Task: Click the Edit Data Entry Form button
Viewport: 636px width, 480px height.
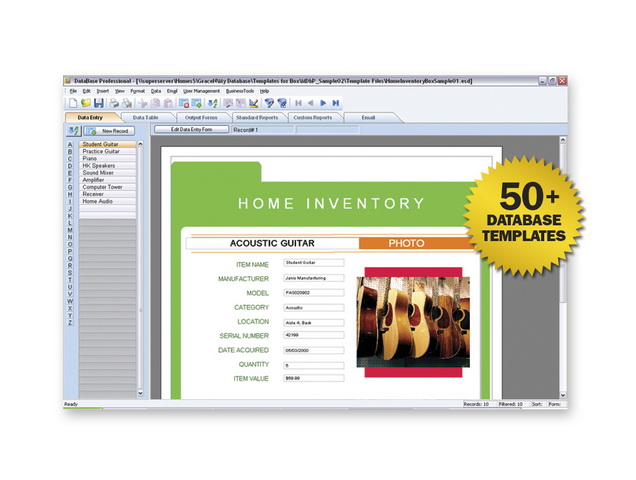Action: [x=189, y=130]
